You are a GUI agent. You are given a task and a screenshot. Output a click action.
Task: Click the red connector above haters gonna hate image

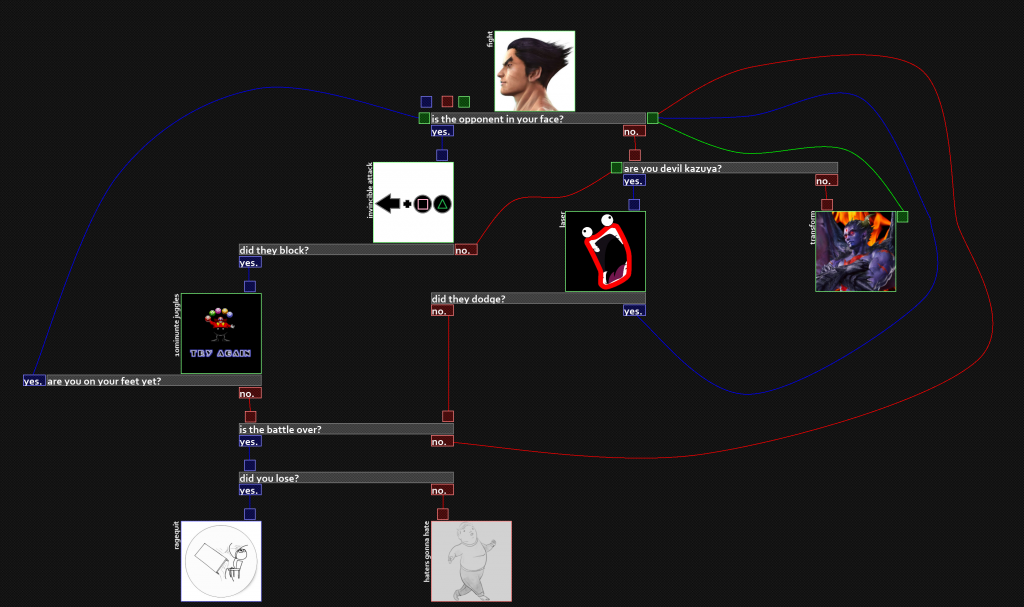(443, 514)
